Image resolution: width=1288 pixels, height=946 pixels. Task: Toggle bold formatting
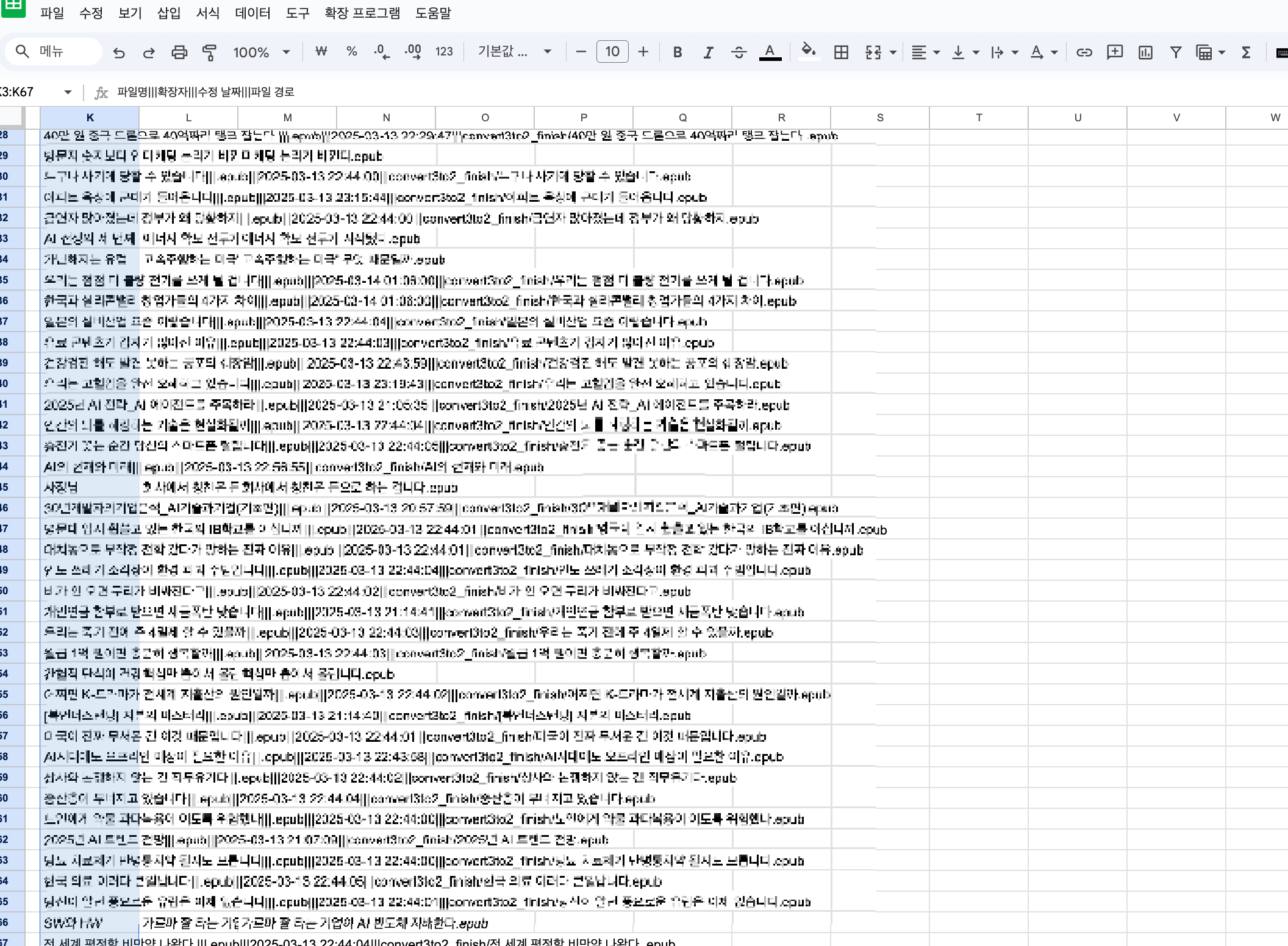[x=677, y=52]
